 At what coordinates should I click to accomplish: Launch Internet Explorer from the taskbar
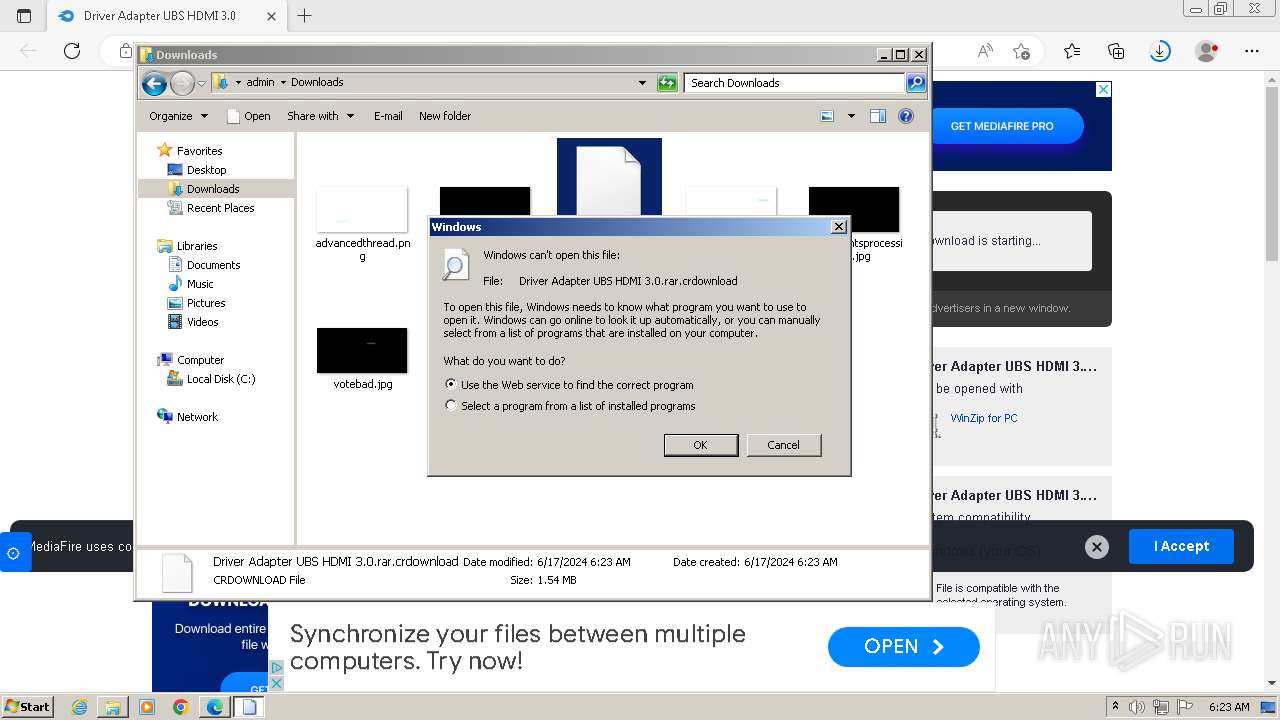(80, 707)
